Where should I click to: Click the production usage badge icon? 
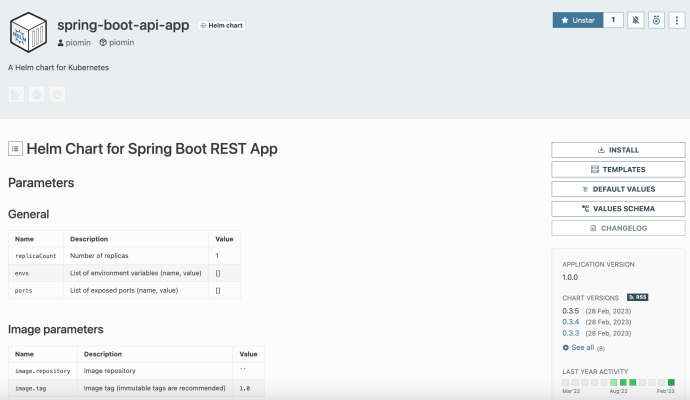coord(656,20)
